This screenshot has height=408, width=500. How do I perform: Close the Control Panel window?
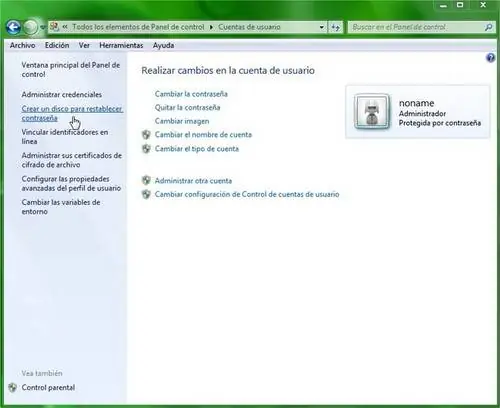[x=483, y=5]
